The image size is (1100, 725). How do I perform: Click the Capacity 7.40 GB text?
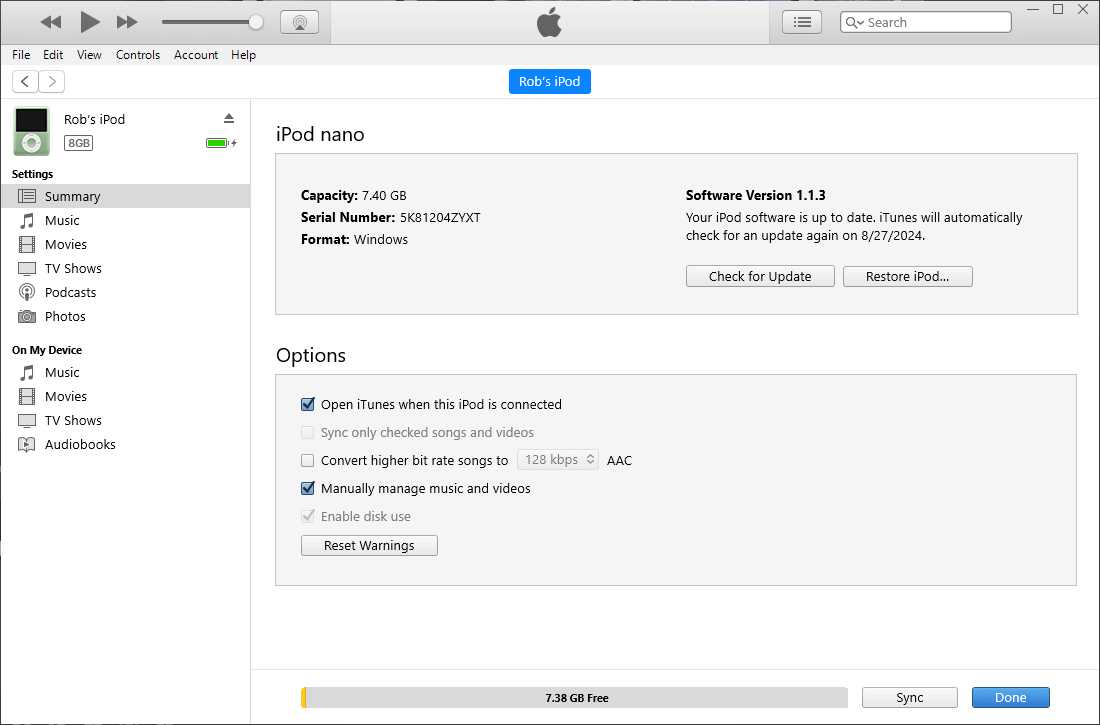pos(354,196)
